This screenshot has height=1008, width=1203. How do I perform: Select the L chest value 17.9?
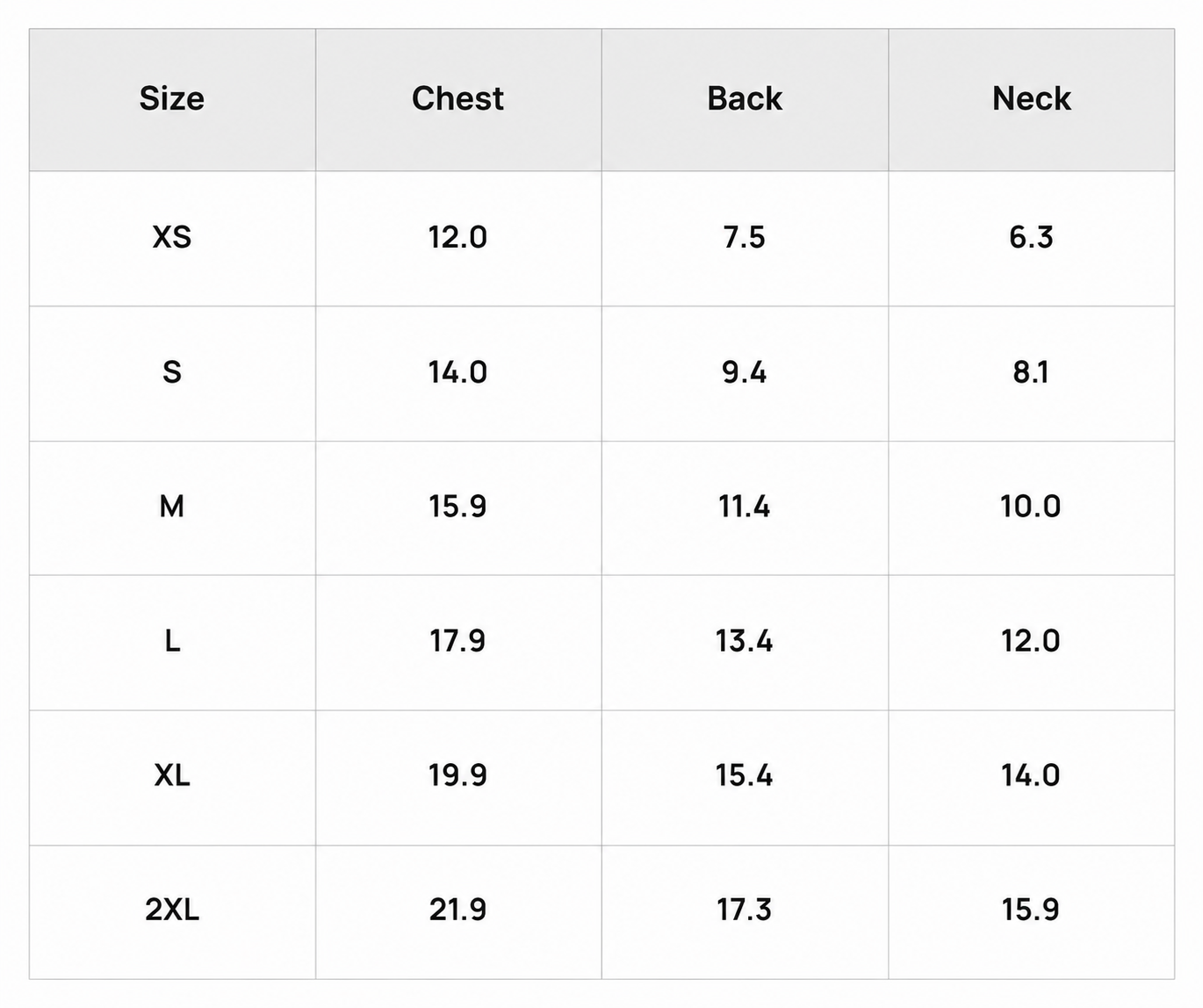457,641
